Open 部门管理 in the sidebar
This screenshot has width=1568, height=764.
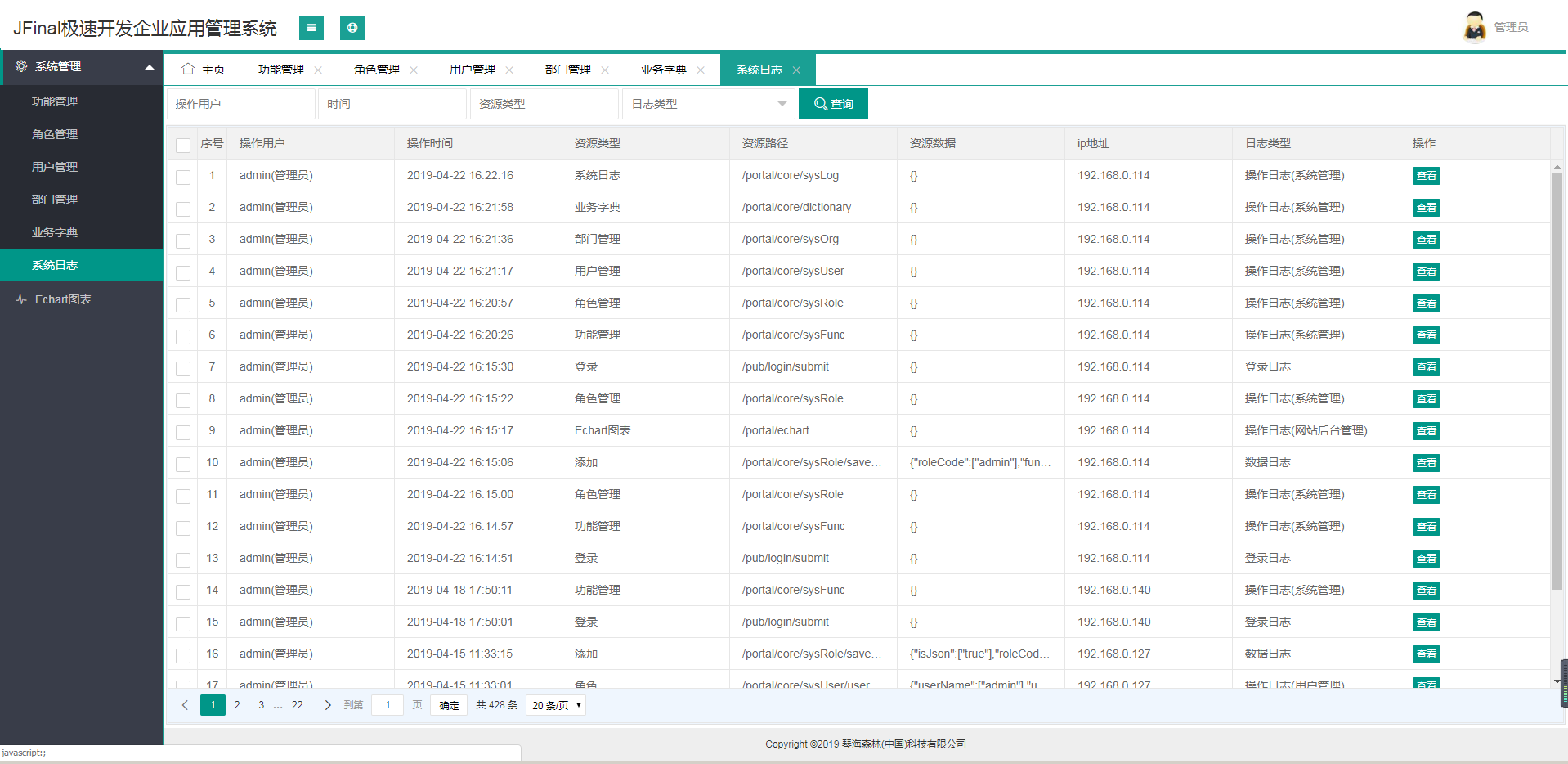(x=82, y=200)
